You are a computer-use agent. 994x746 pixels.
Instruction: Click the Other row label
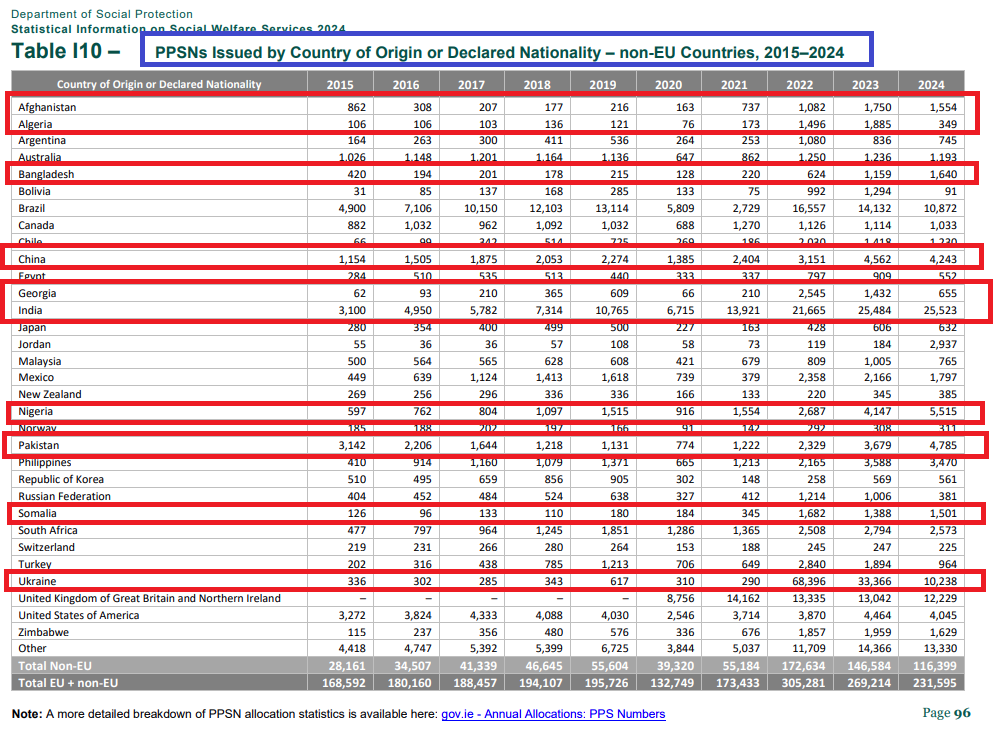(x=32, y=648)
